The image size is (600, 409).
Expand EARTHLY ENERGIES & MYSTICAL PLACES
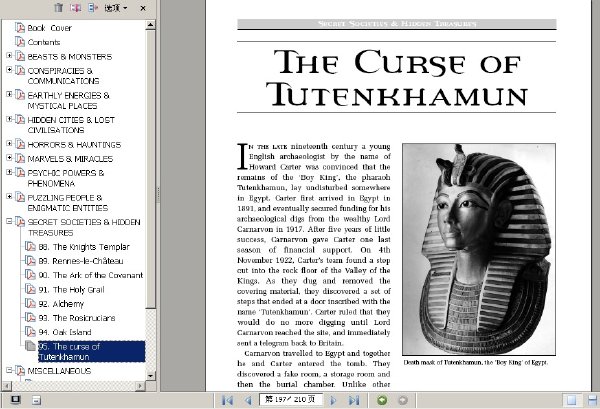[x=9, y=94]
